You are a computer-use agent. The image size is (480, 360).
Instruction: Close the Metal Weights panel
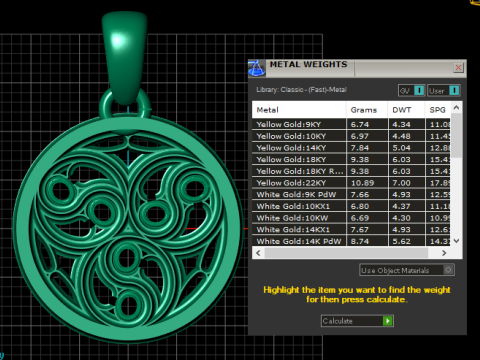[459, 68]
